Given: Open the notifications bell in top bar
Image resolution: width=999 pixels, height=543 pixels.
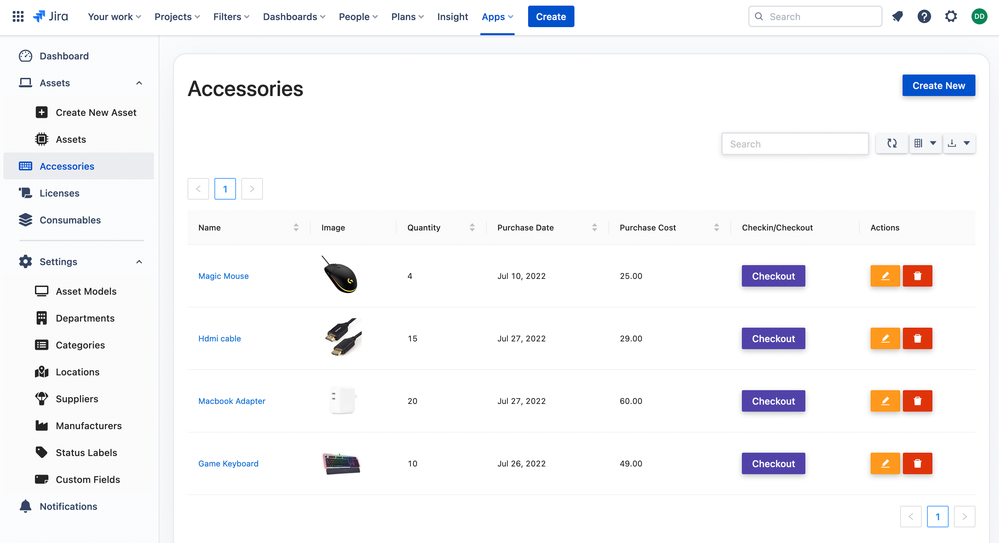Looking at the screenshot, I should (x=897, y=17).
